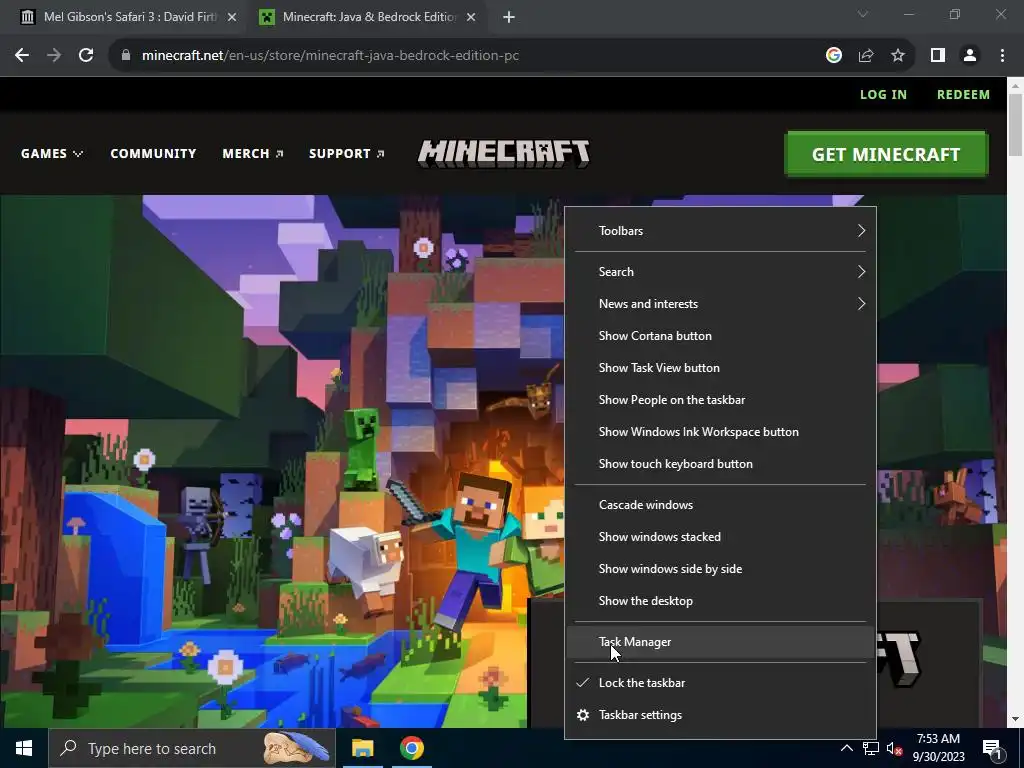Image resolution: width=1024 pixels, height=768 pixels.
Task: Open Taskbar settings
Action: point(720,715)
